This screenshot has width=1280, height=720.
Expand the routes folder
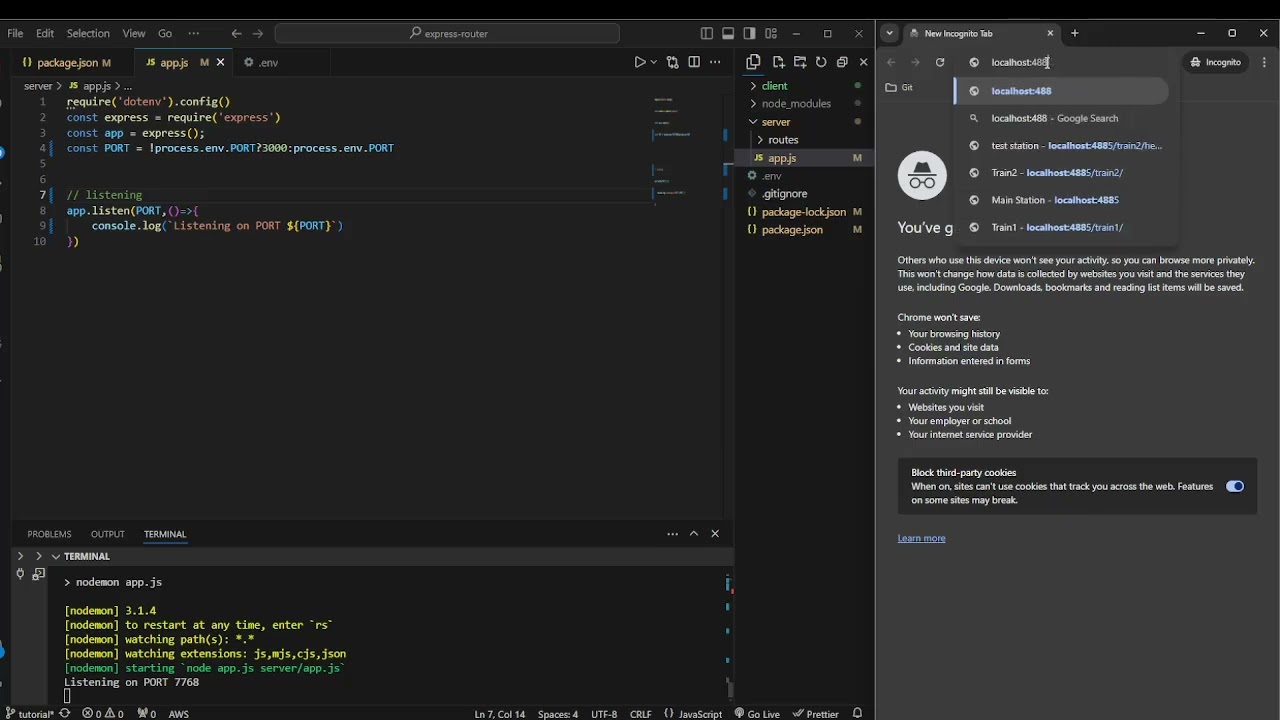pyautogui.click(x=783, y=140)
